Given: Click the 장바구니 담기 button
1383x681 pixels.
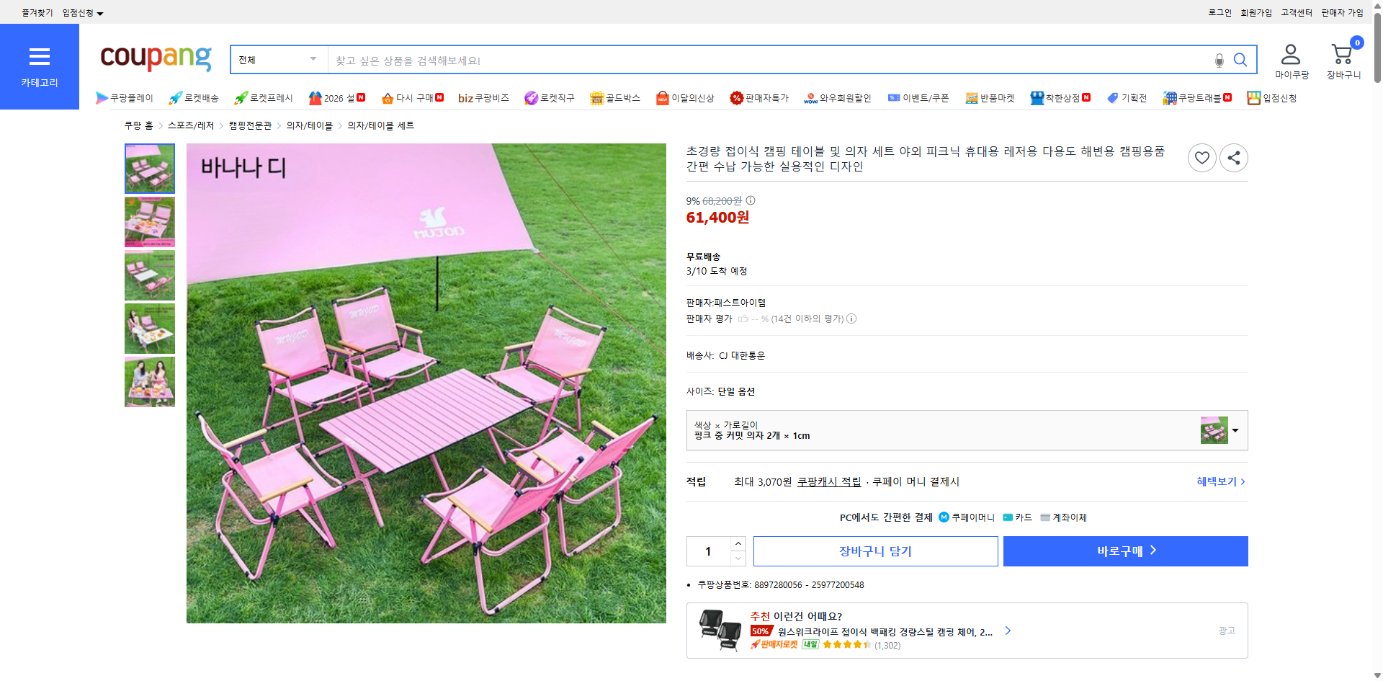Looking at the screenshot, I should point(876,551).
